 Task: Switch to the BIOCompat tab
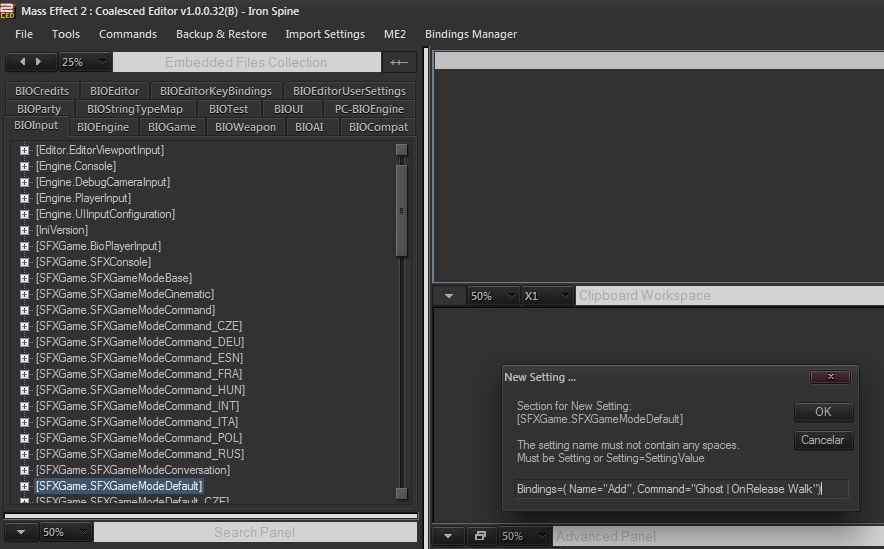(378, 127)
